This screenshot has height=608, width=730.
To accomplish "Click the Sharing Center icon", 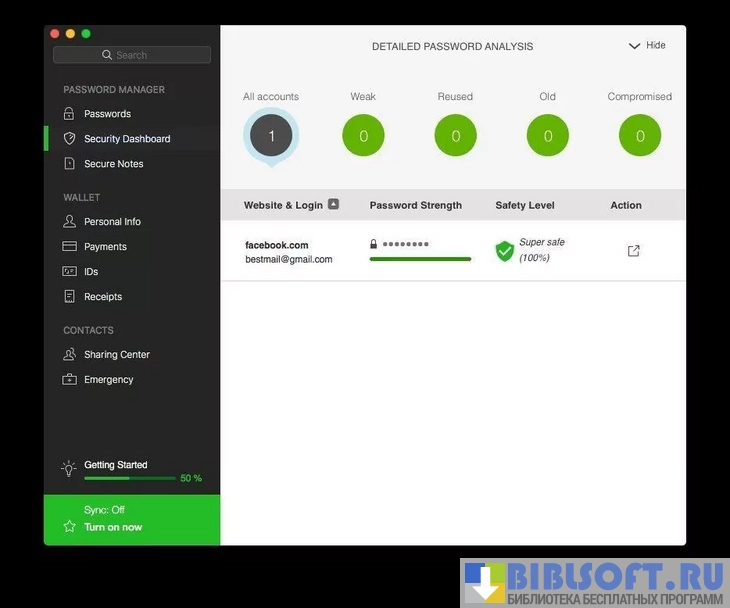I will [69, 354].
